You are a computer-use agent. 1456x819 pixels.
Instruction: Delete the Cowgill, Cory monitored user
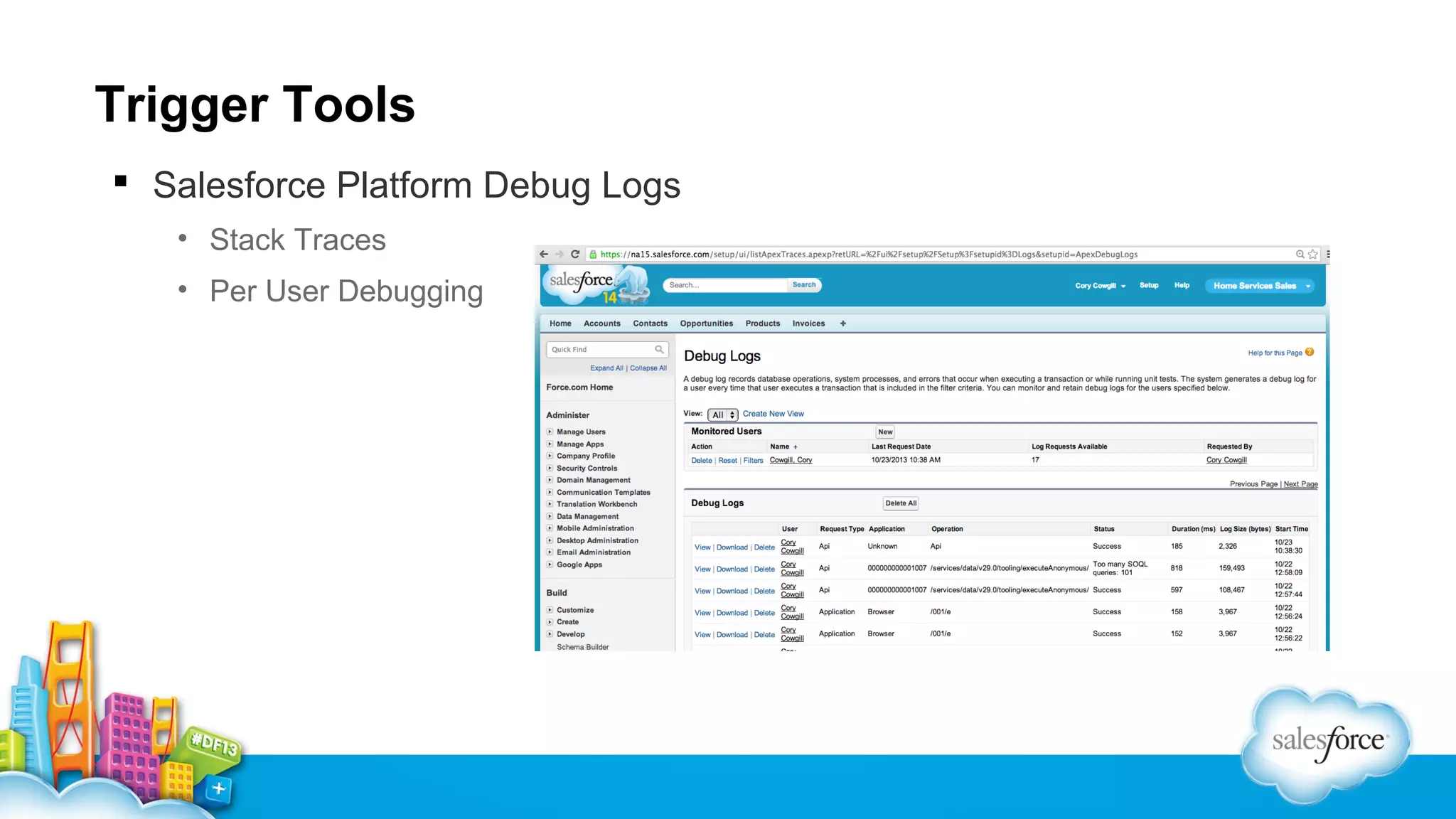tap(701, 461)
